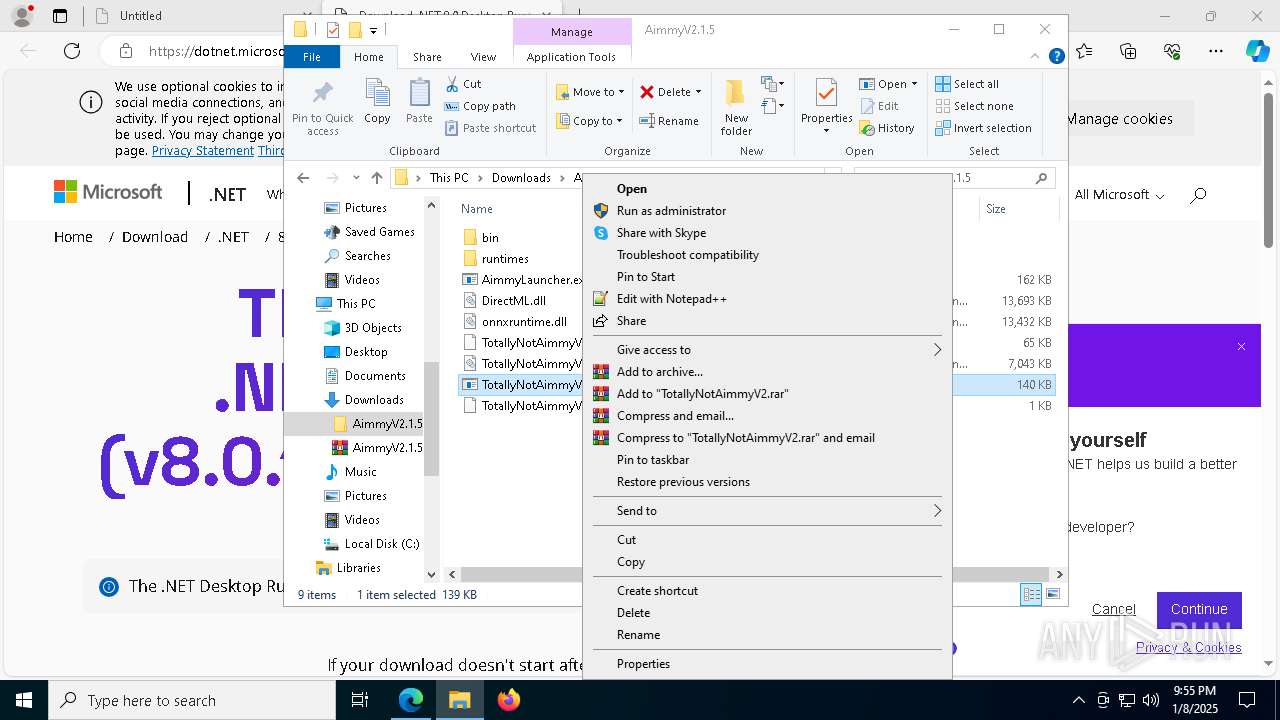Screen dimensions: 1280x720
Task: Click the Explorer Back arrow
Action: click(303, 178)
